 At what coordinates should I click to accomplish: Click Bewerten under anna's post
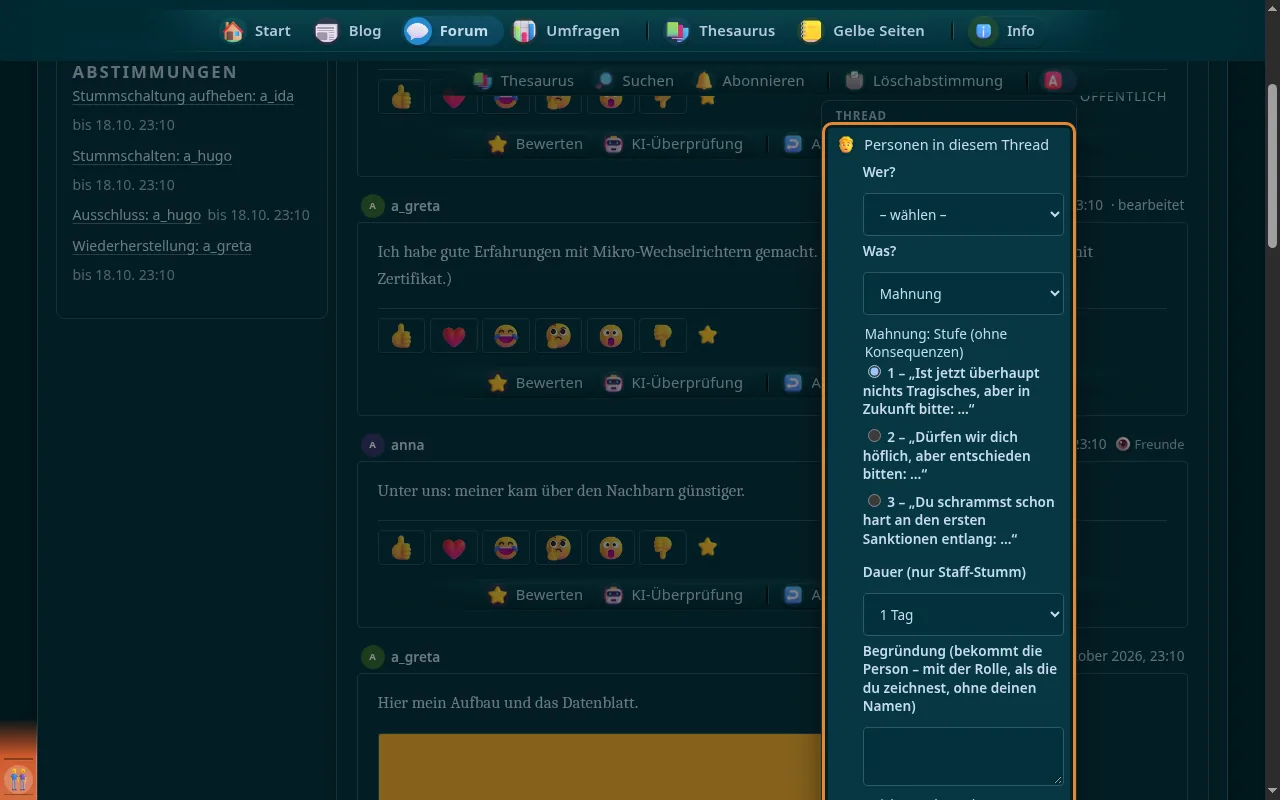tap(535, 595)
